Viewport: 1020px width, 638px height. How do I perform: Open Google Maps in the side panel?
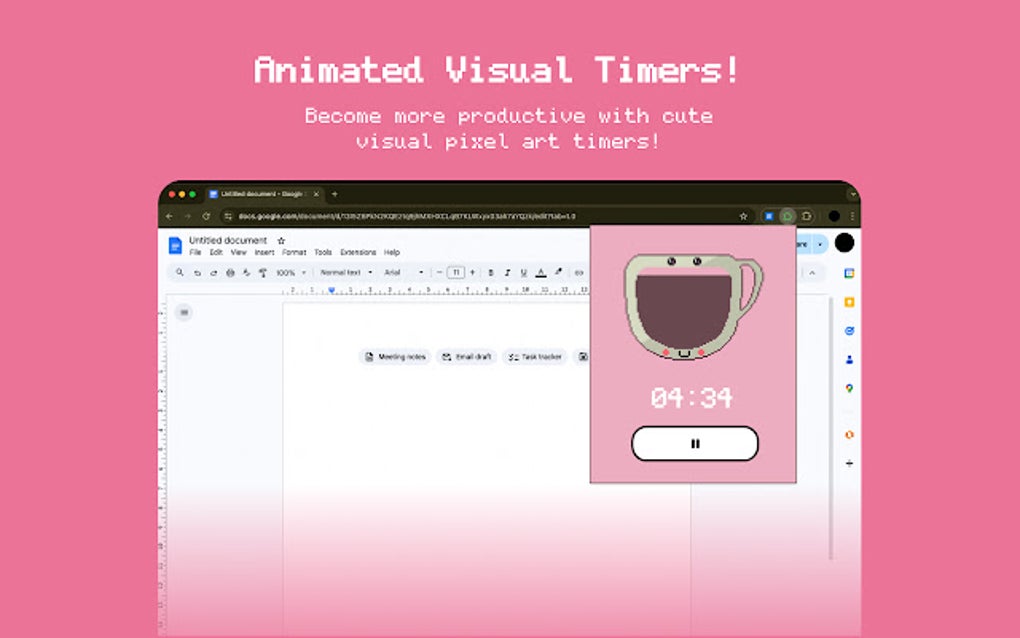pyautogui.click(x=849, y=388)
